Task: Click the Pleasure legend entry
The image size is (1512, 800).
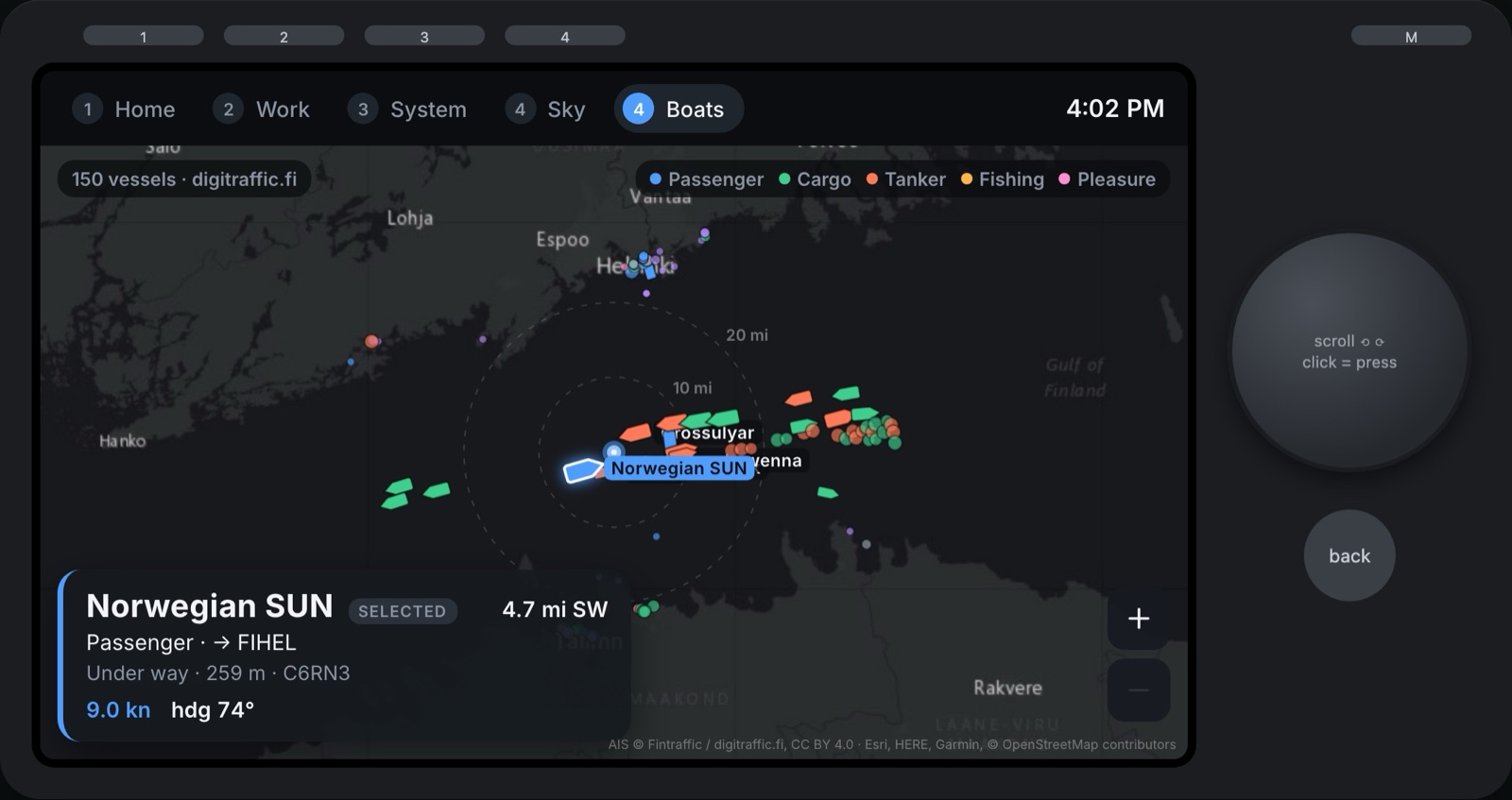Action: pos(1107,179)
